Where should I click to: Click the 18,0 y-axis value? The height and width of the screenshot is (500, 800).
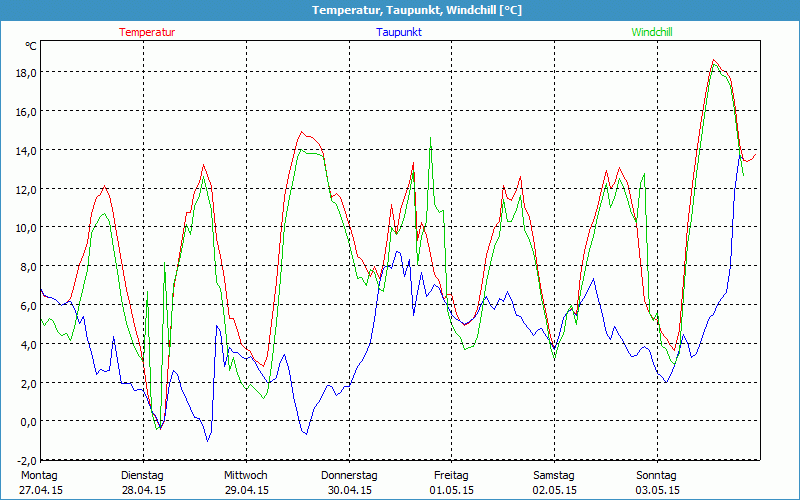point(27,72)
